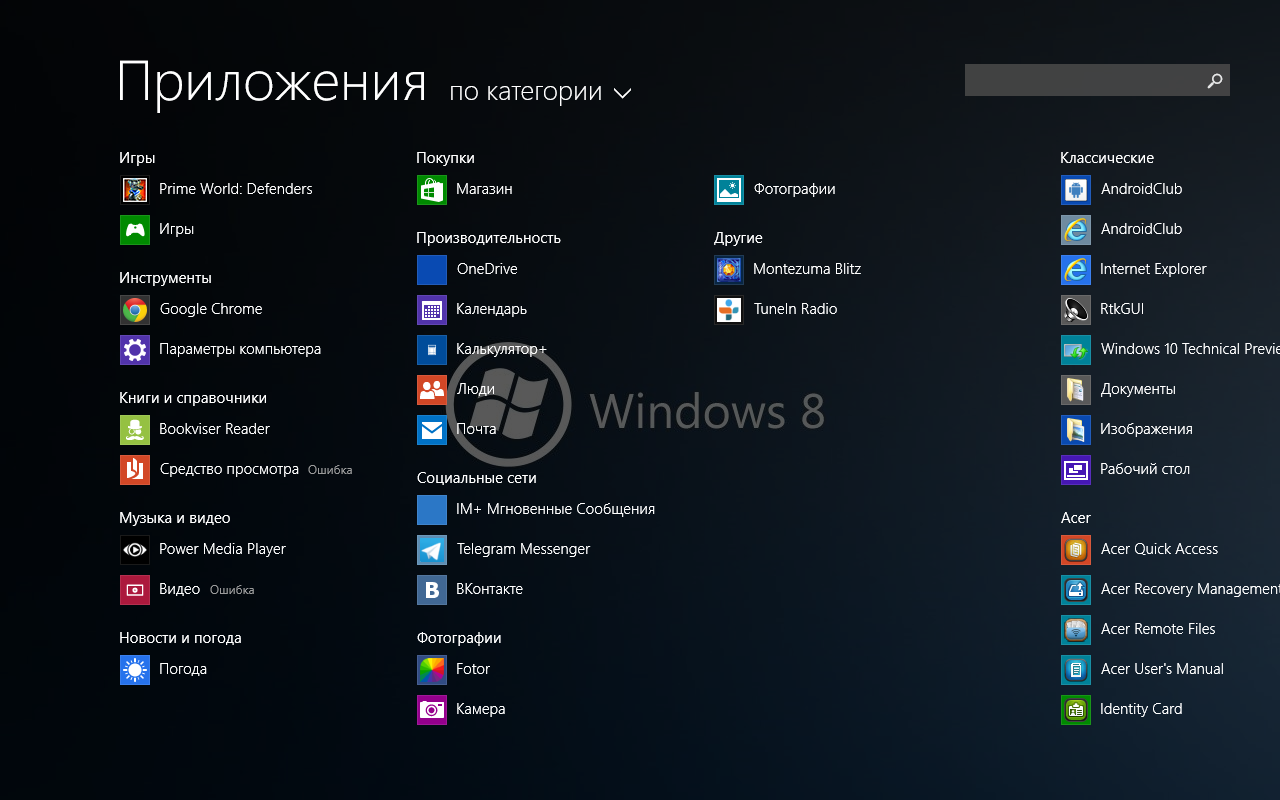Open the Google Chrome app icon

pos(135,310)
